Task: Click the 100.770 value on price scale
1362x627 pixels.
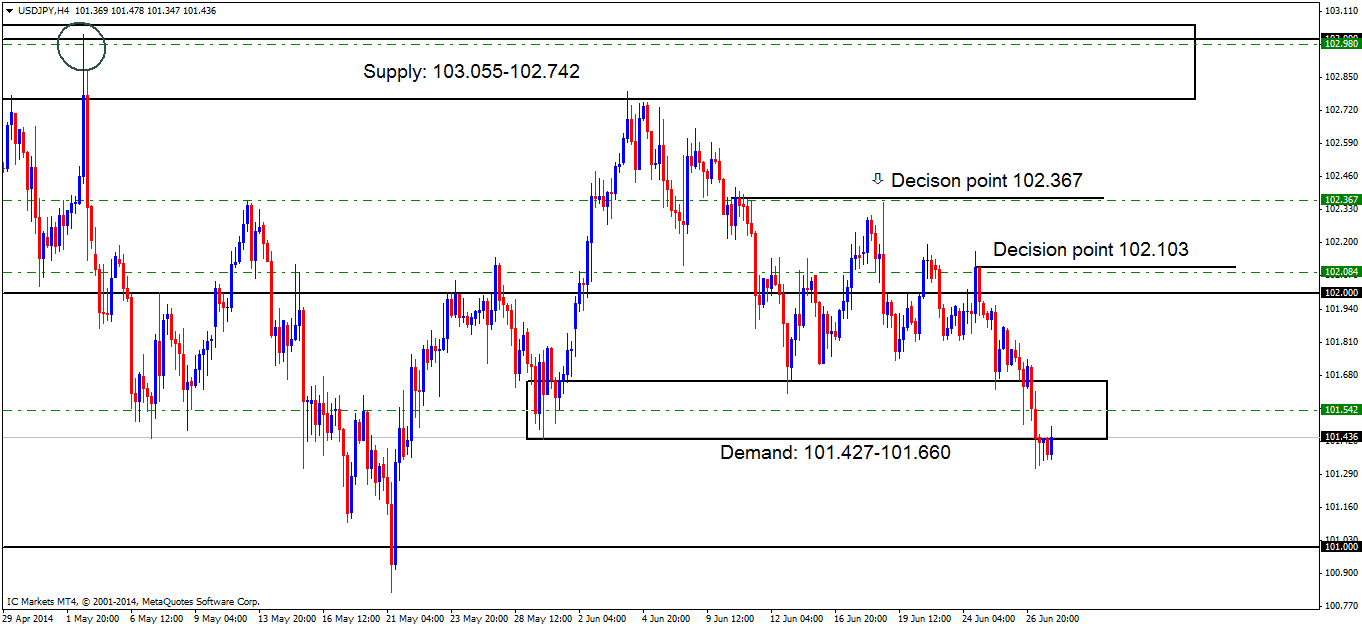Action: pyautogui.click(x=1340, y=605)
